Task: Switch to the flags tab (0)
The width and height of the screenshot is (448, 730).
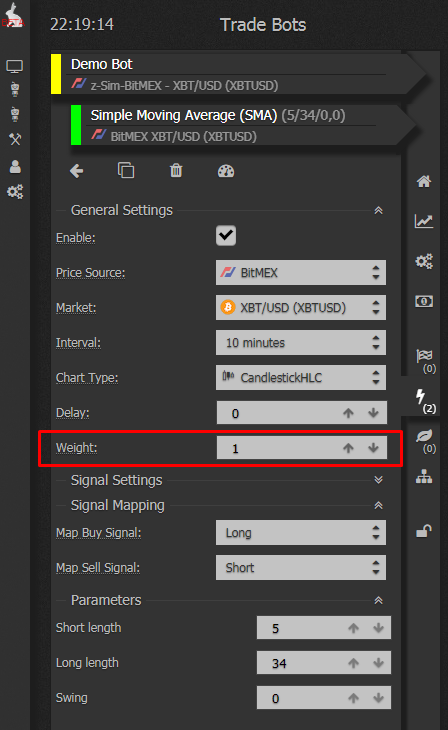Action: [426, 361]
